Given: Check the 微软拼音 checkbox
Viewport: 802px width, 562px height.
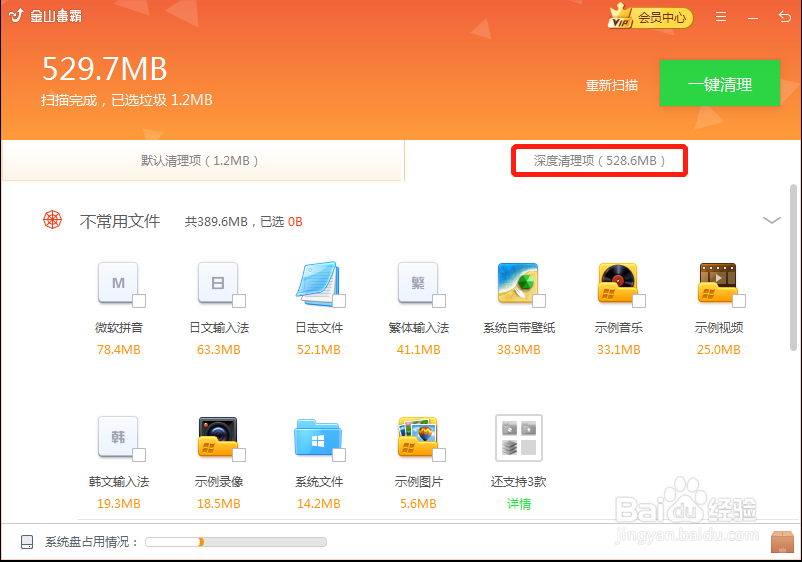Looking at the screenshot, I should [139, 301].
